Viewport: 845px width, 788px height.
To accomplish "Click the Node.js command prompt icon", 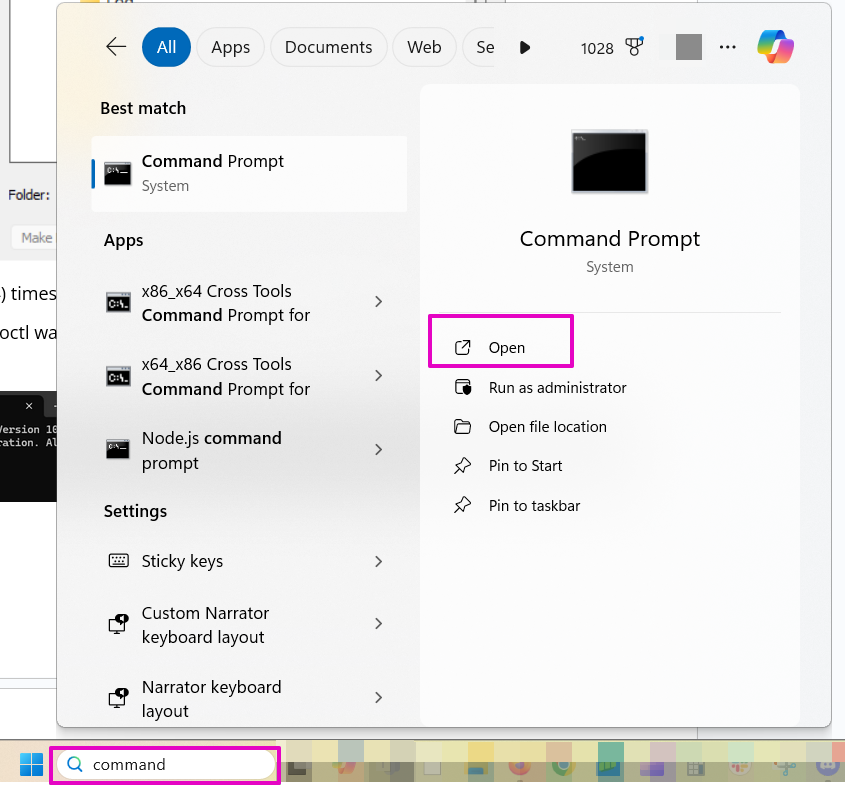I will [118, 448].
